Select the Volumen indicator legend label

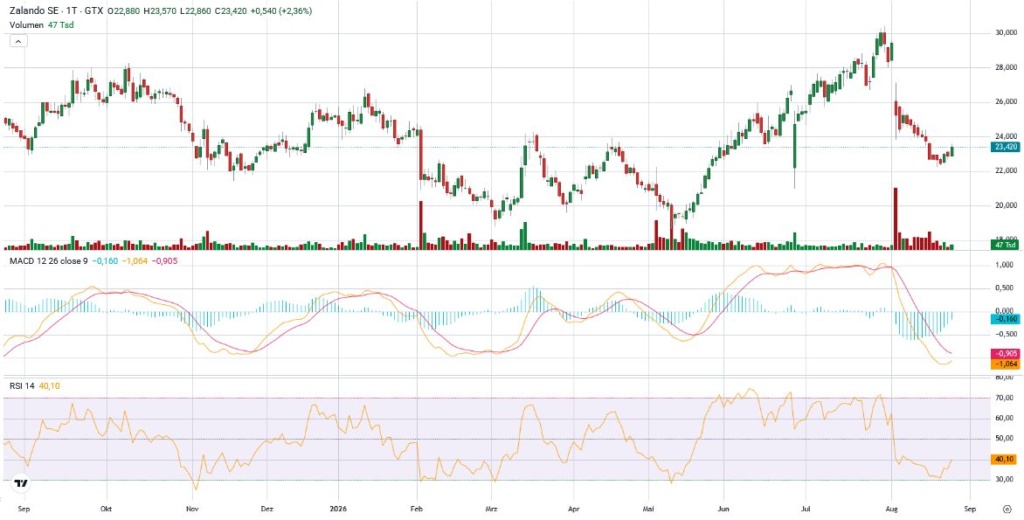pyautogui.click(x=25, y=25)
